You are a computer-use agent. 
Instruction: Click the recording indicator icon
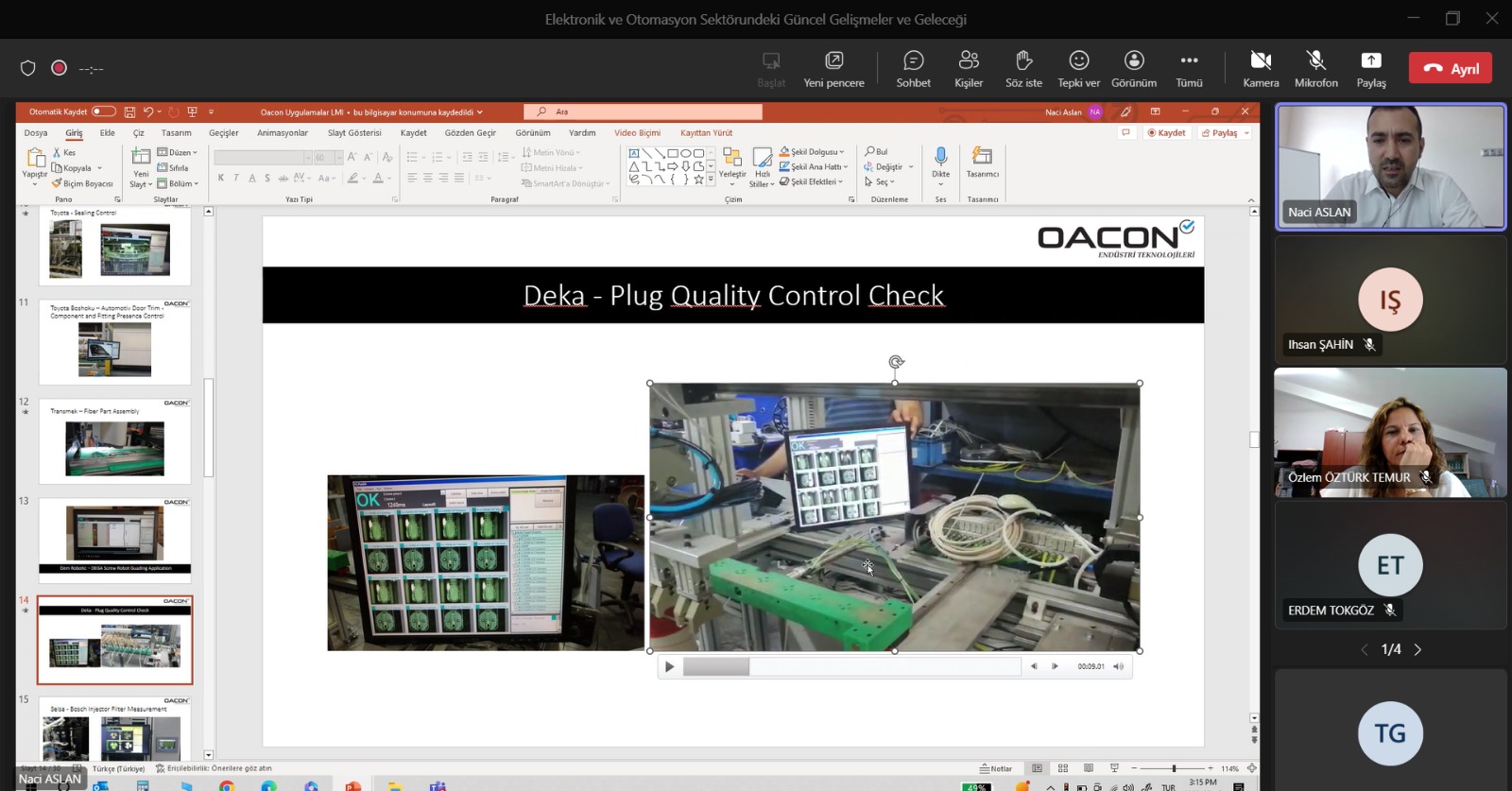(x=59, y=68)
